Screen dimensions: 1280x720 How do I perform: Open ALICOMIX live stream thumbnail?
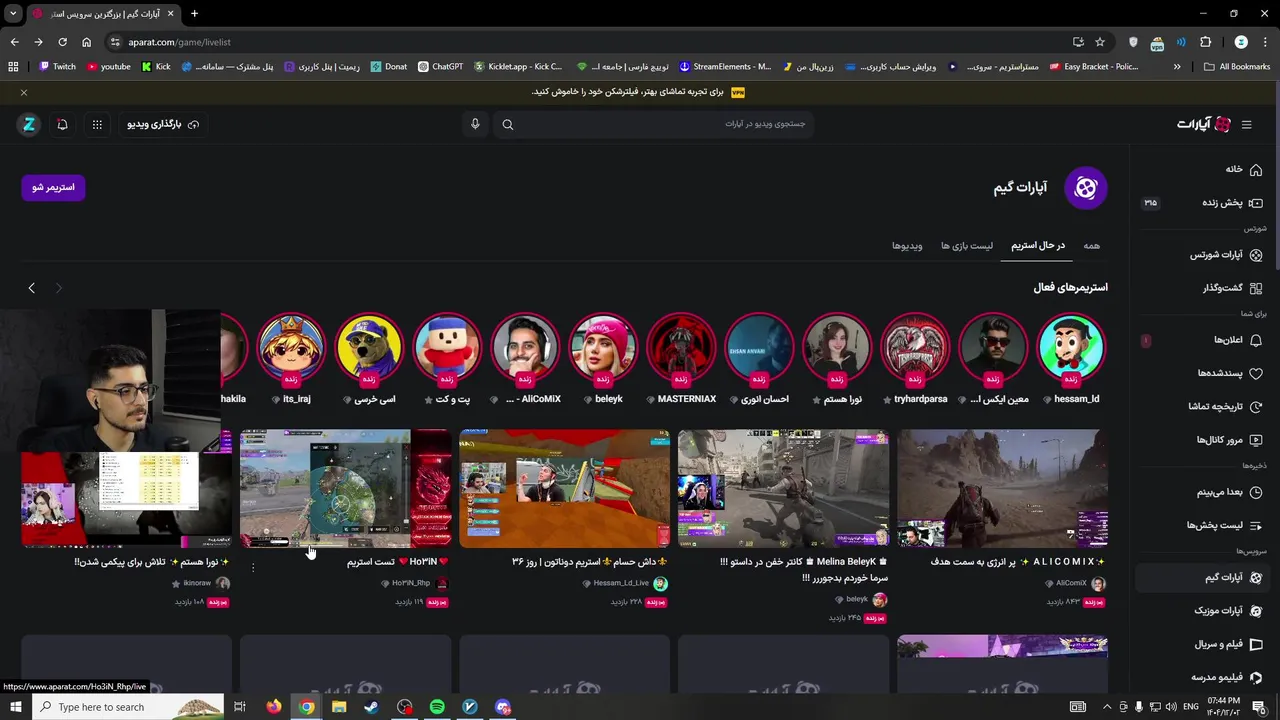(1002, 489)
